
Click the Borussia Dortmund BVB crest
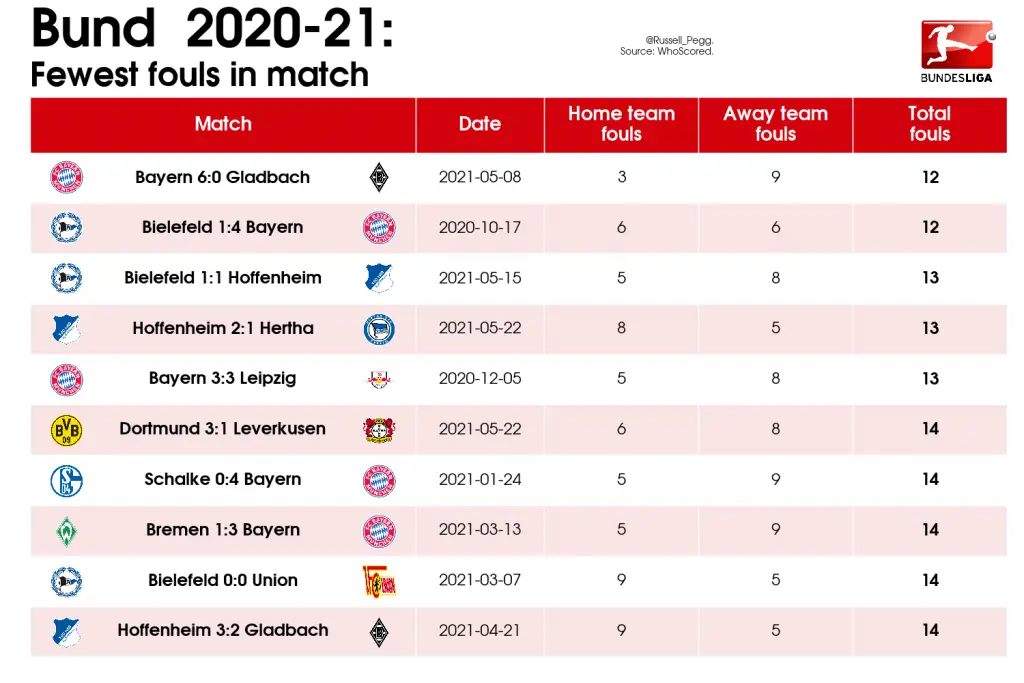(x=66, y=430)
